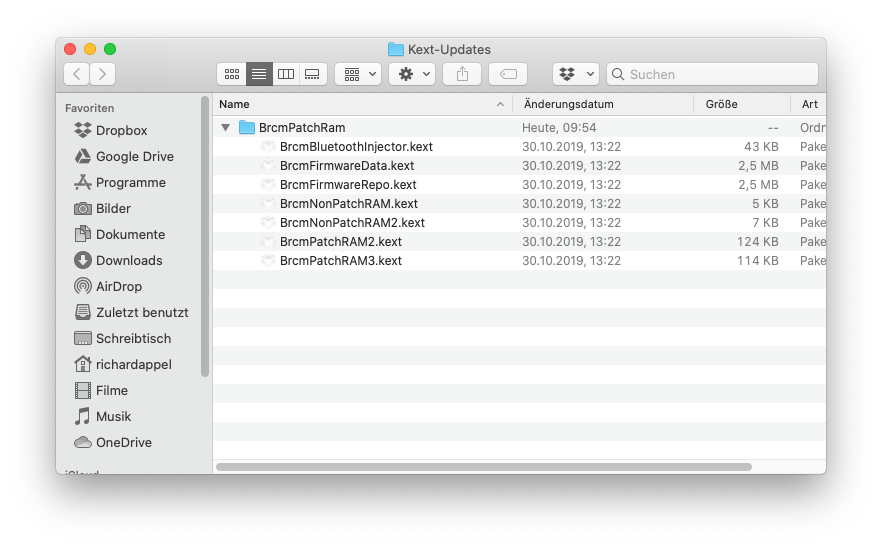Screen dimensions: 882x548
Task: Switch to column view
Action: 286,74
